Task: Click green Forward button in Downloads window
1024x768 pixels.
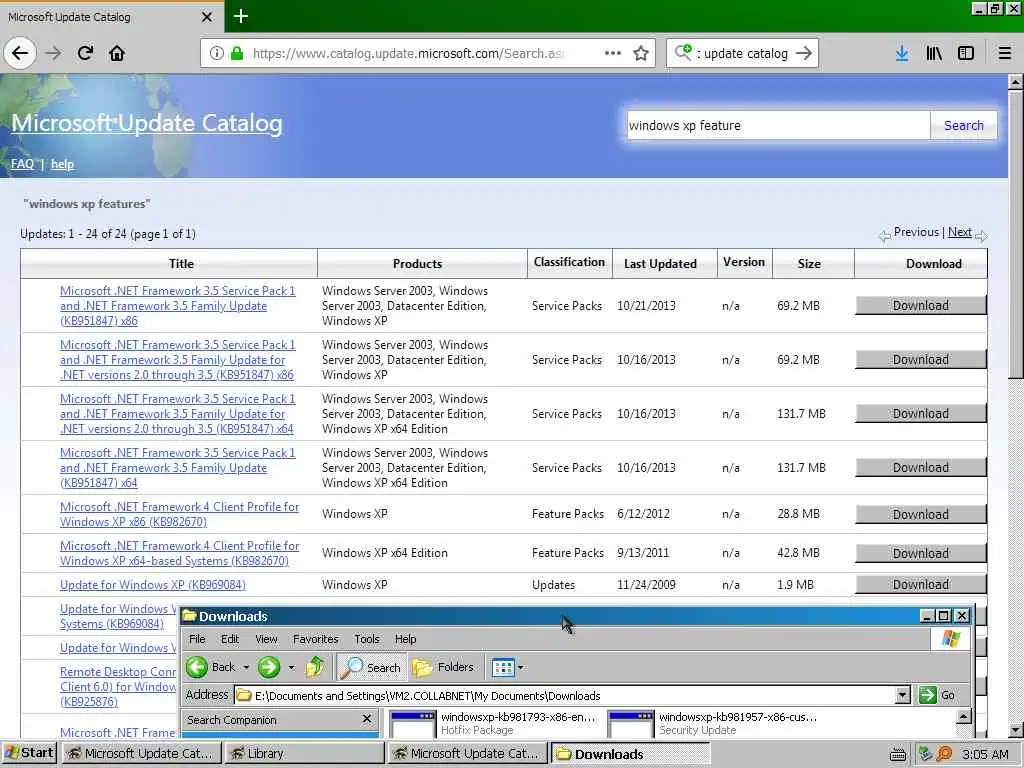Action: click(268, 667)
